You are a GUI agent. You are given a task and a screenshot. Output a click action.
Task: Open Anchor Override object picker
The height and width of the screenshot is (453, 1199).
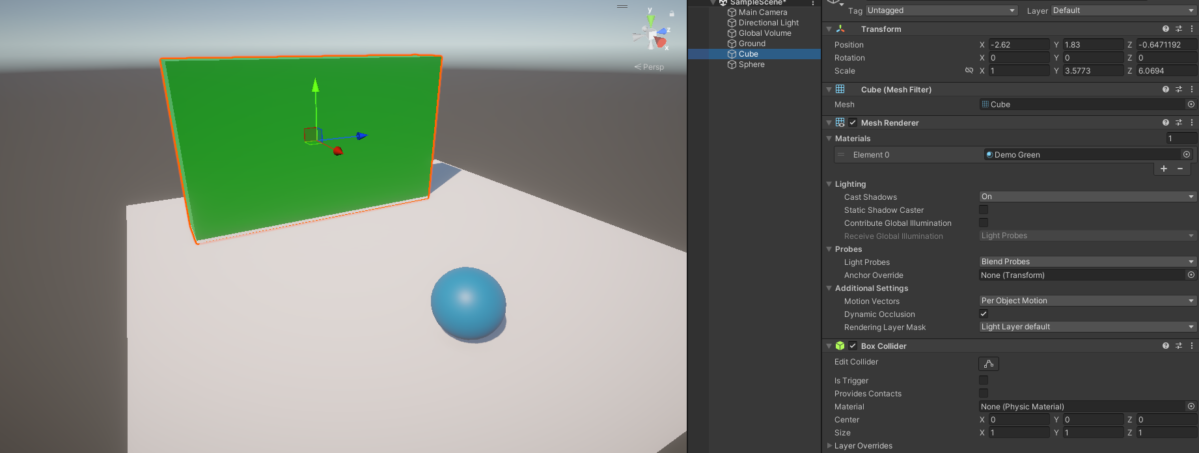pyautogui.click(x=1191, y=275)
